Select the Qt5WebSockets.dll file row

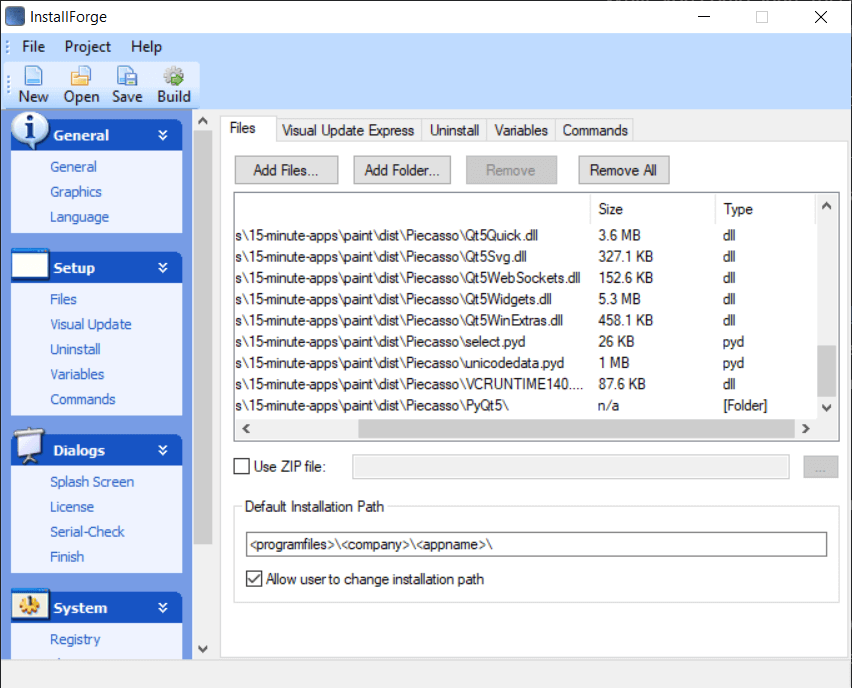525,278
